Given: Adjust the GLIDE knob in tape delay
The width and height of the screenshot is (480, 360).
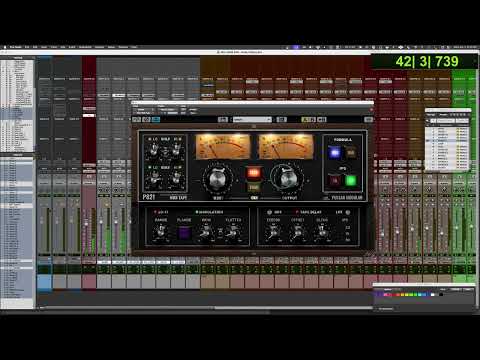Looking at the screenshot, I should 322,231.
